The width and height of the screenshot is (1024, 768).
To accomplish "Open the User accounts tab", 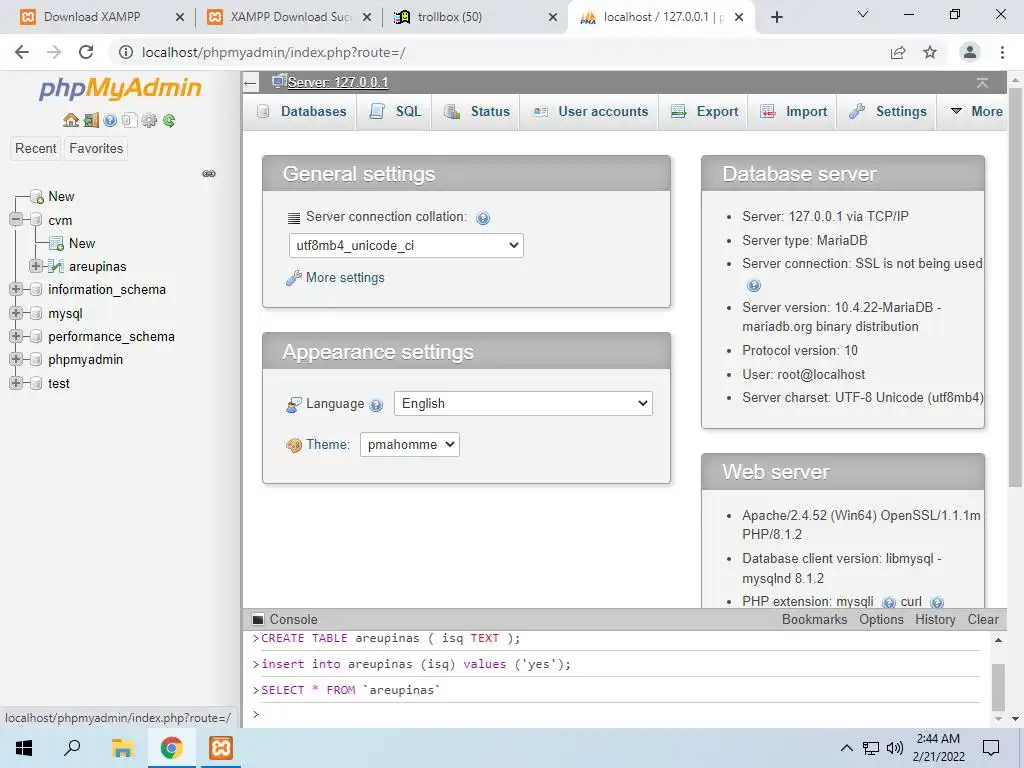I will click(x=590, y=112).
